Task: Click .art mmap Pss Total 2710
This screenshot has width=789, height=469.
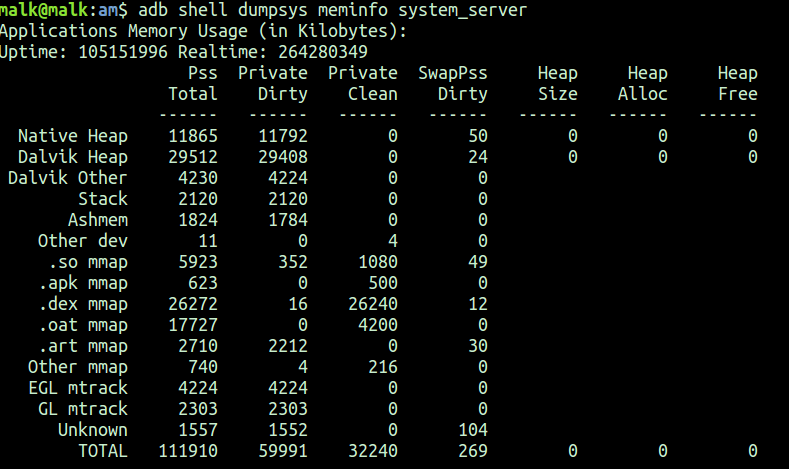Action: [x=198, y=346]
